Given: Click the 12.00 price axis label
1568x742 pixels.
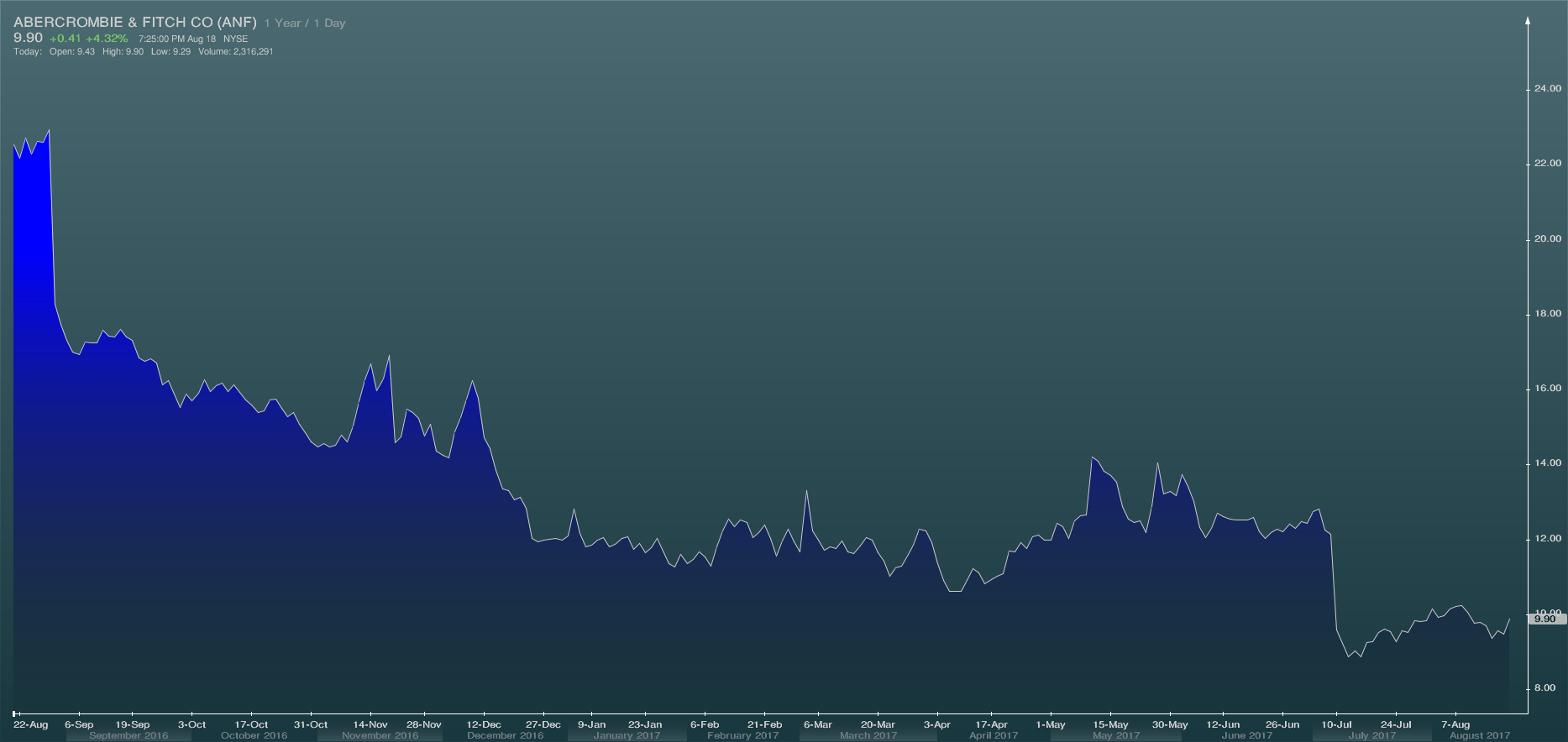Looking at the screenshot, I should [1548, 538].
